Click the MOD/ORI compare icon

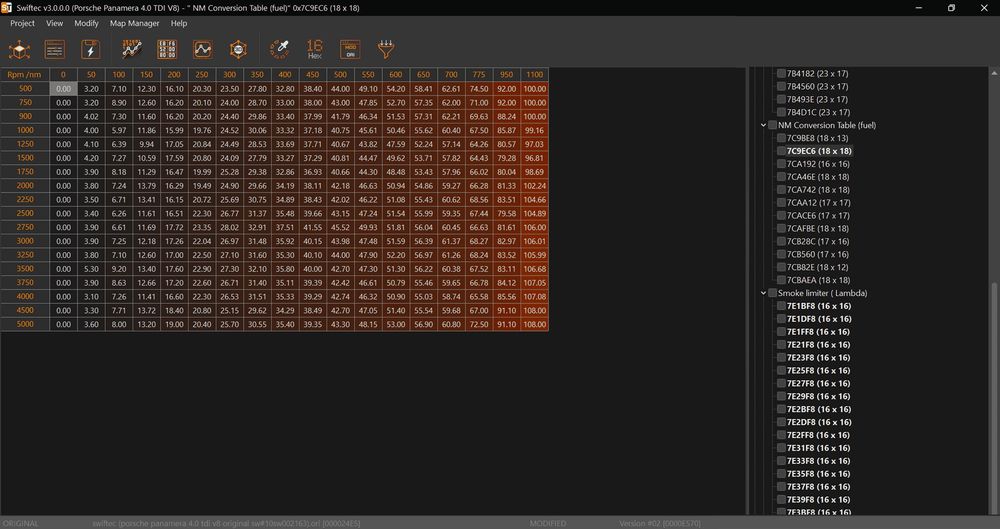tap(350, 49)
